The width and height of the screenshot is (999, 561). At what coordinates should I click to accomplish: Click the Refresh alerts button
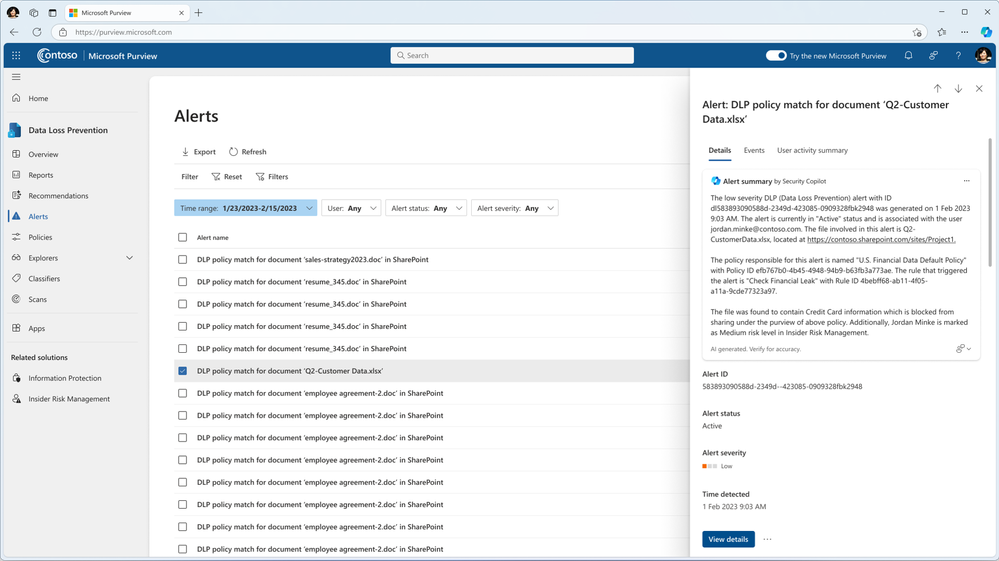click(248, 152)
